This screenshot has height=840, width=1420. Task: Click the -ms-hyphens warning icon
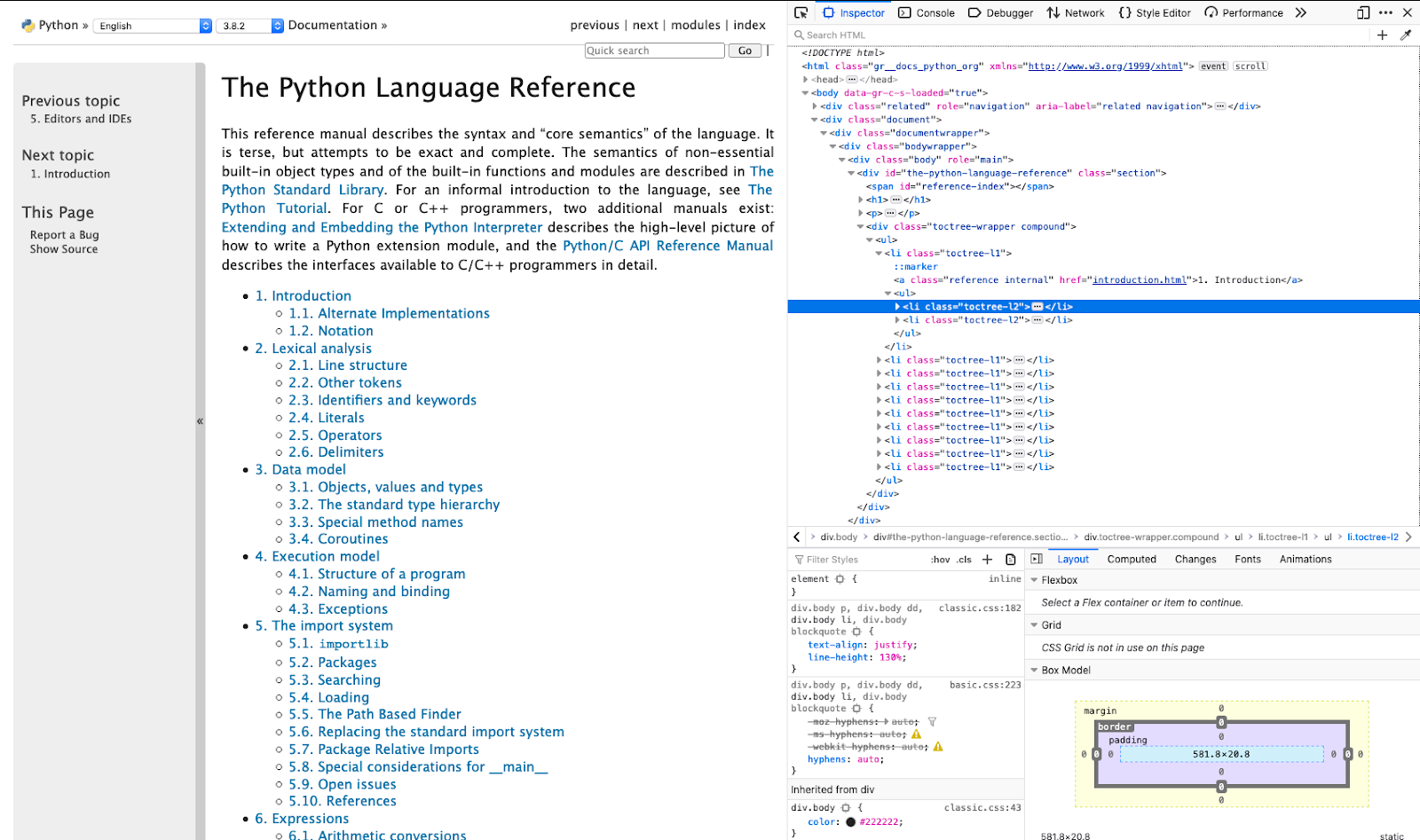click(916, 734)
